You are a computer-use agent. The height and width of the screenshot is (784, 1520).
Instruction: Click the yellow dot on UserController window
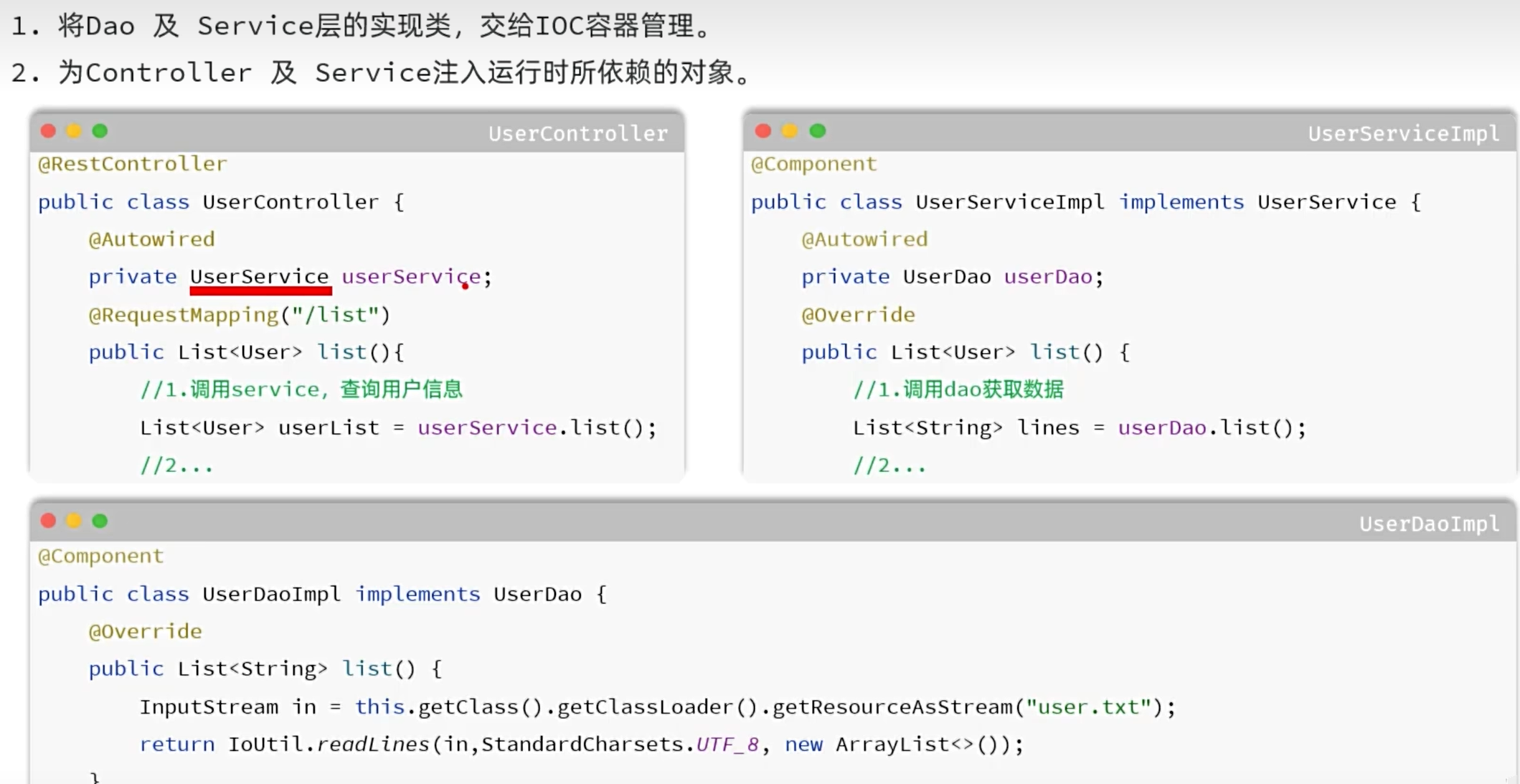[74, 131]
